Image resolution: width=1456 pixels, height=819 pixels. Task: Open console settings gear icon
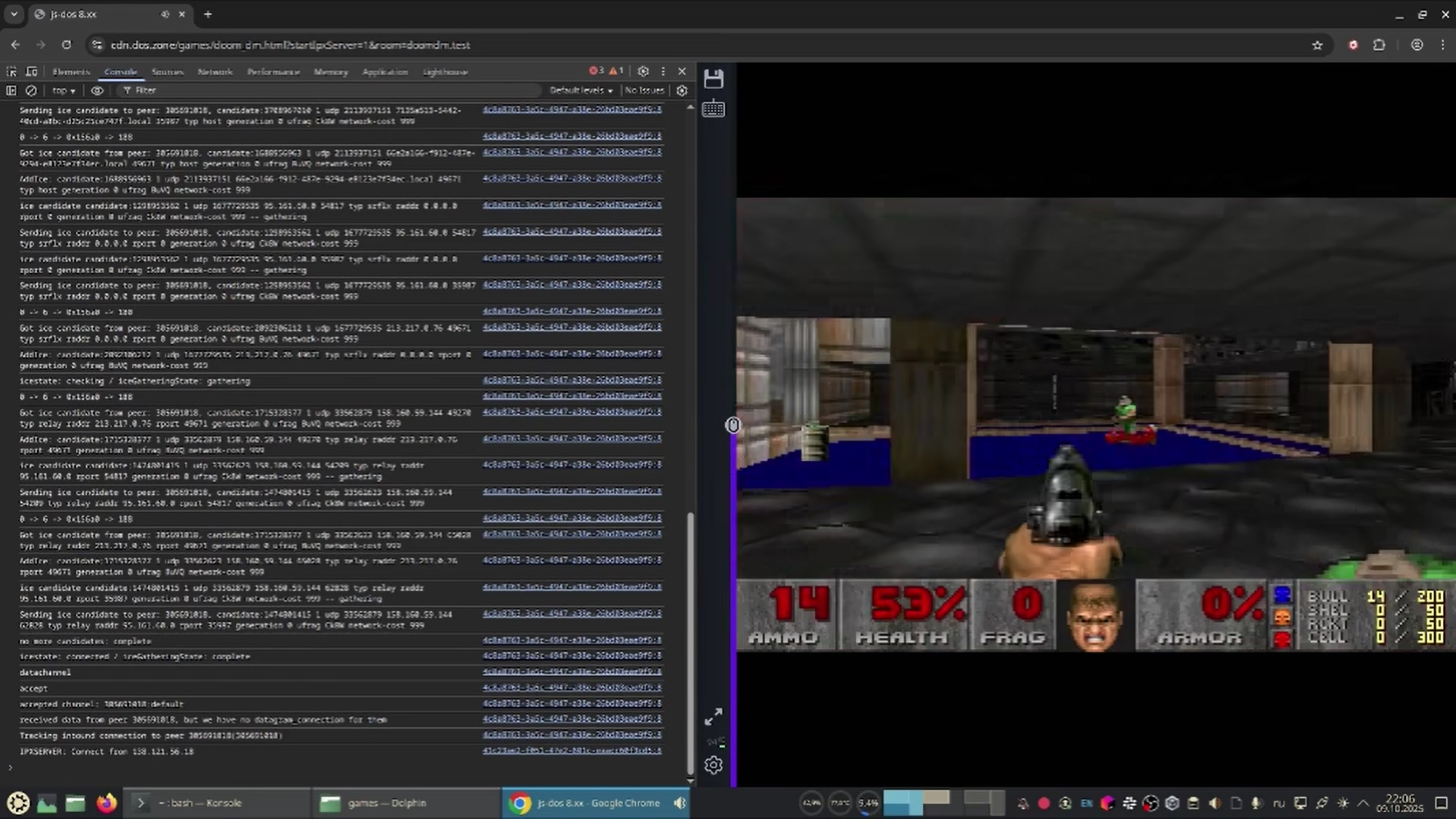682,90
